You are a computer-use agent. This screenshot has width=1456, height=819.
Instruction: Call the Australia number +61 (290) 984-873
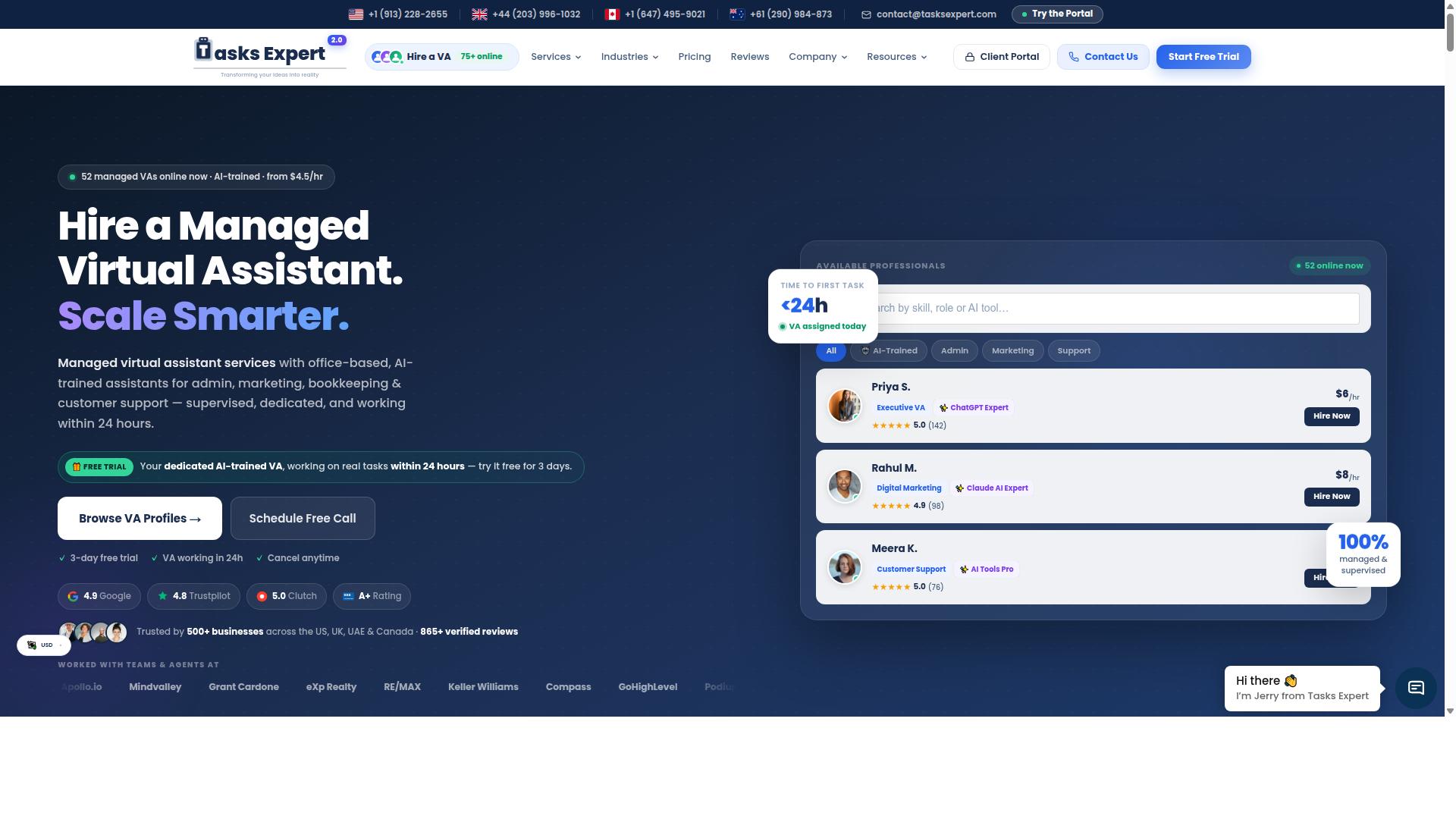point(791,14)
